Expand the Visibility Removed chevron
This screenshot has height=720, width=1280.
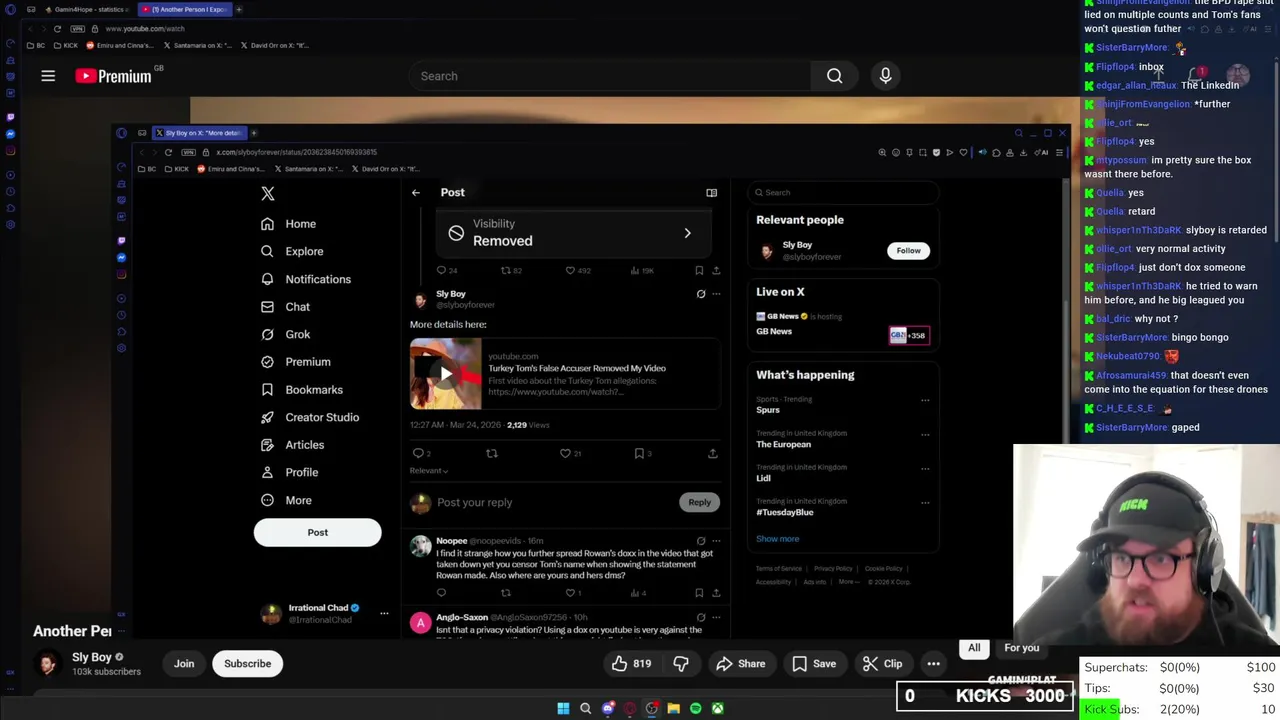(687, 233)
